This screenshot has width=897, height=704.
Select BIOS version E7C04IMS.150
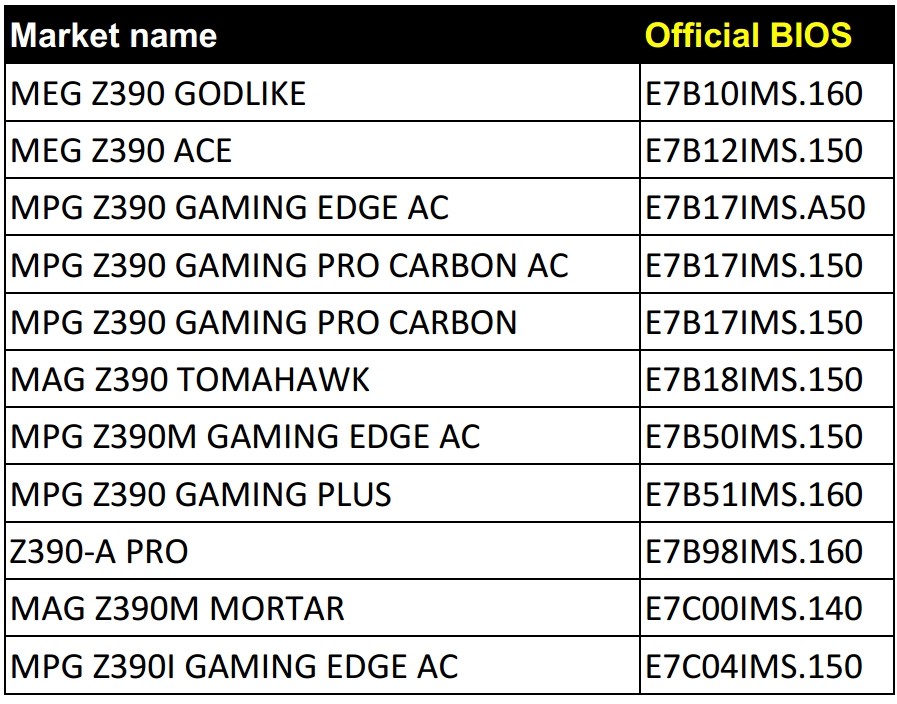tap(754, 665)
